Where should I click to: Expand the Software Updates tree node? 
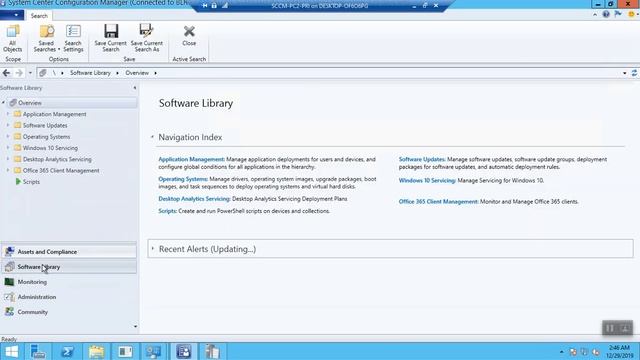click(x=7, y=125)
